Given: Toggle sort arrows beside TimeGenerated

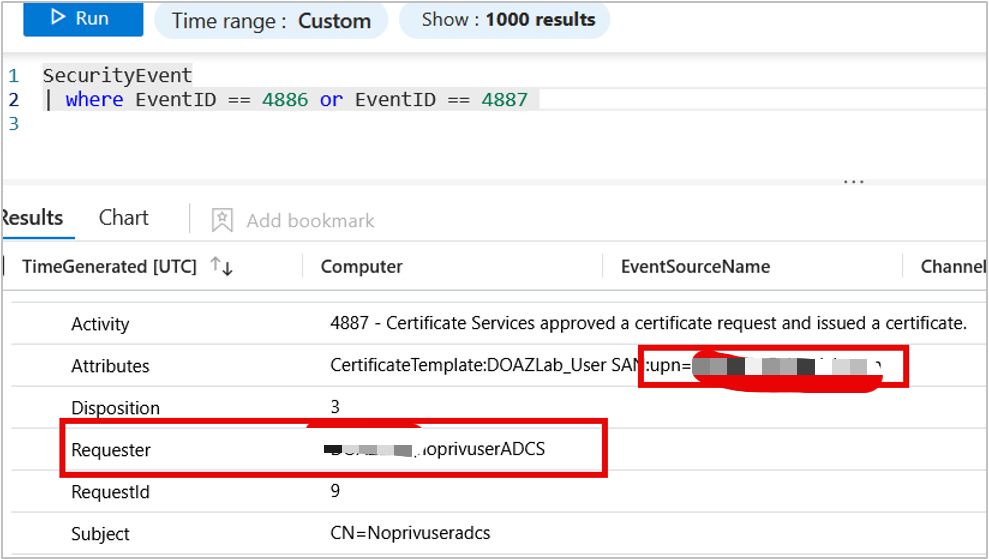Looking at the screenshot, I should pyautogui.click(x=220, y=267).
